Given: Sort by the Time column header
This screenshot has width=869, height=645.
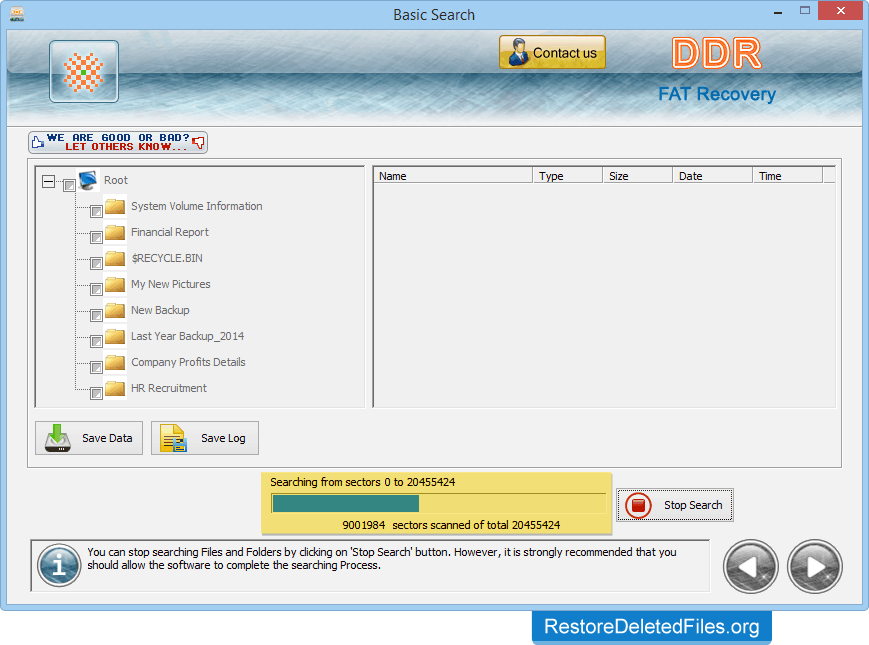Looking at the screenshot, I should (788, 176).
